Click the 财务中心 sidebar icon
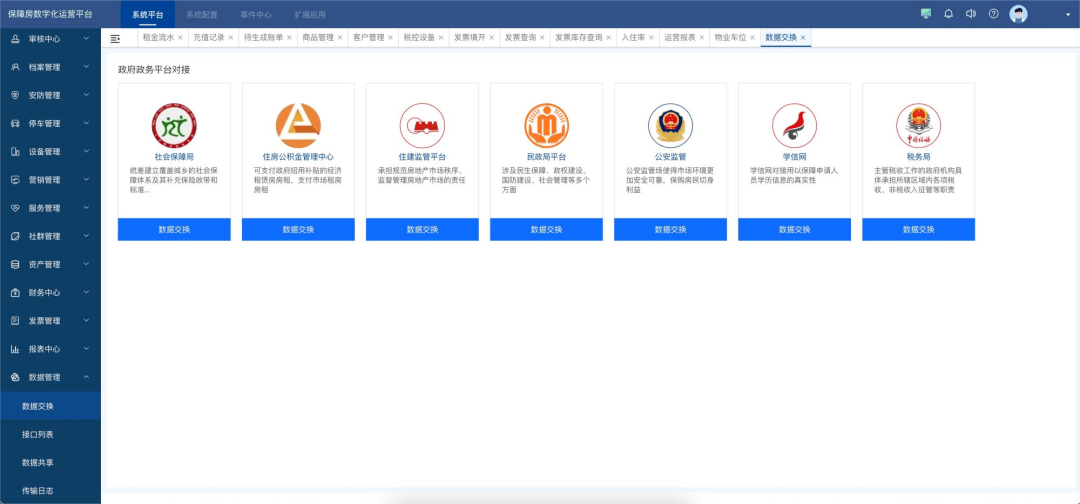Image resolution: width=1080 pixels, height=504 pixels. (15, 293)
